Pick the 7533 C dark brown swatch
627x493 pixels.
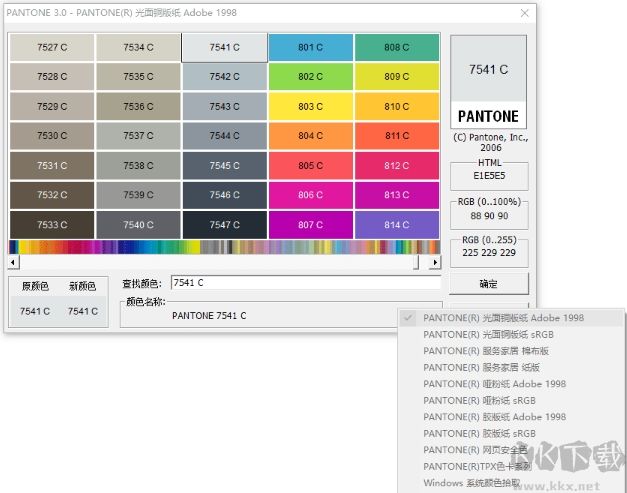[52, 225]
